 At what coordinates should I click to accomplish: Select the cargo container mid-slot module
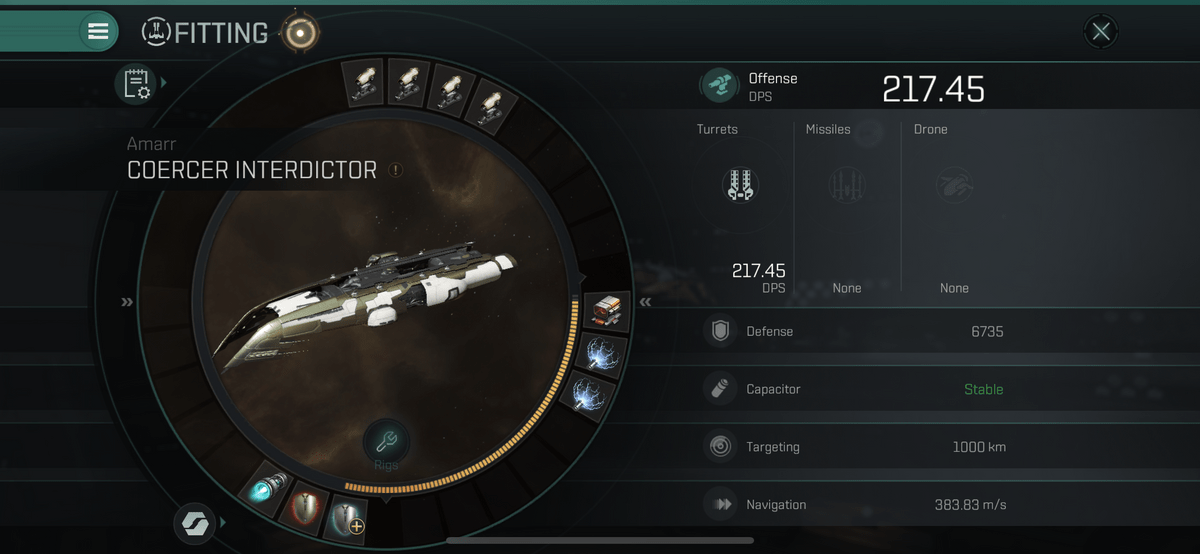(606, 312)
